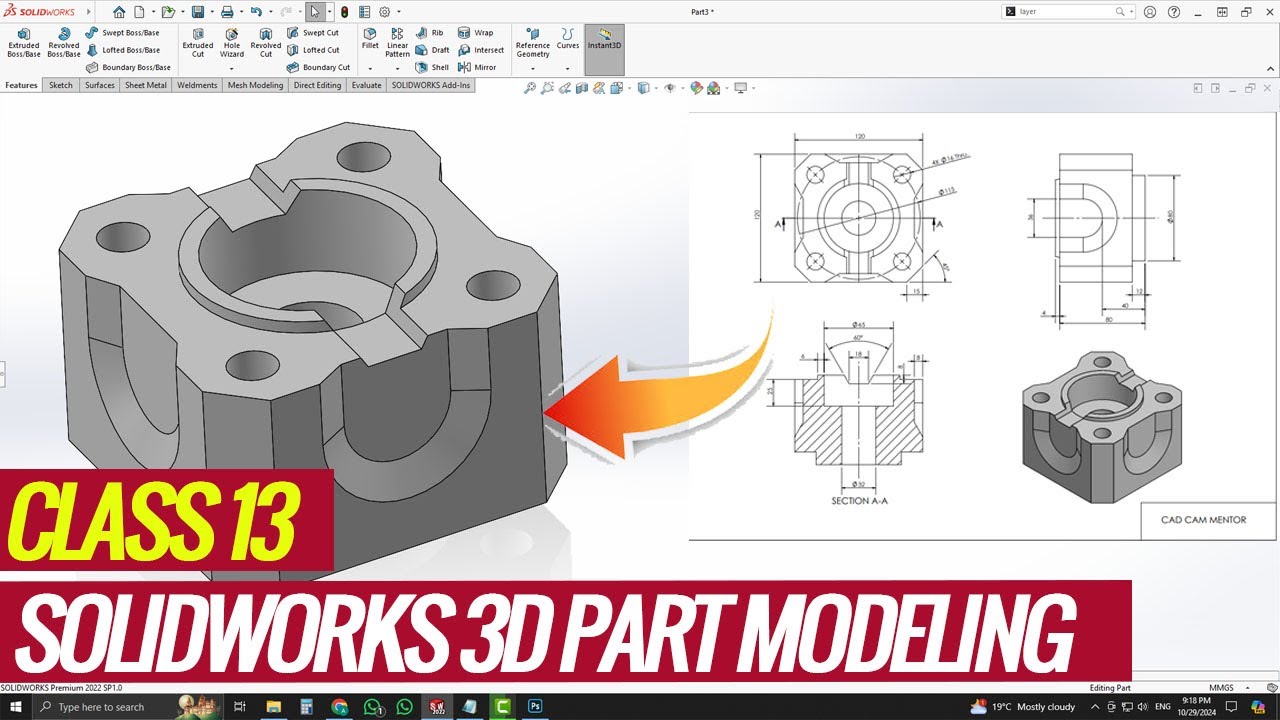Click the Windows Start button

click(x=17, y=707)
